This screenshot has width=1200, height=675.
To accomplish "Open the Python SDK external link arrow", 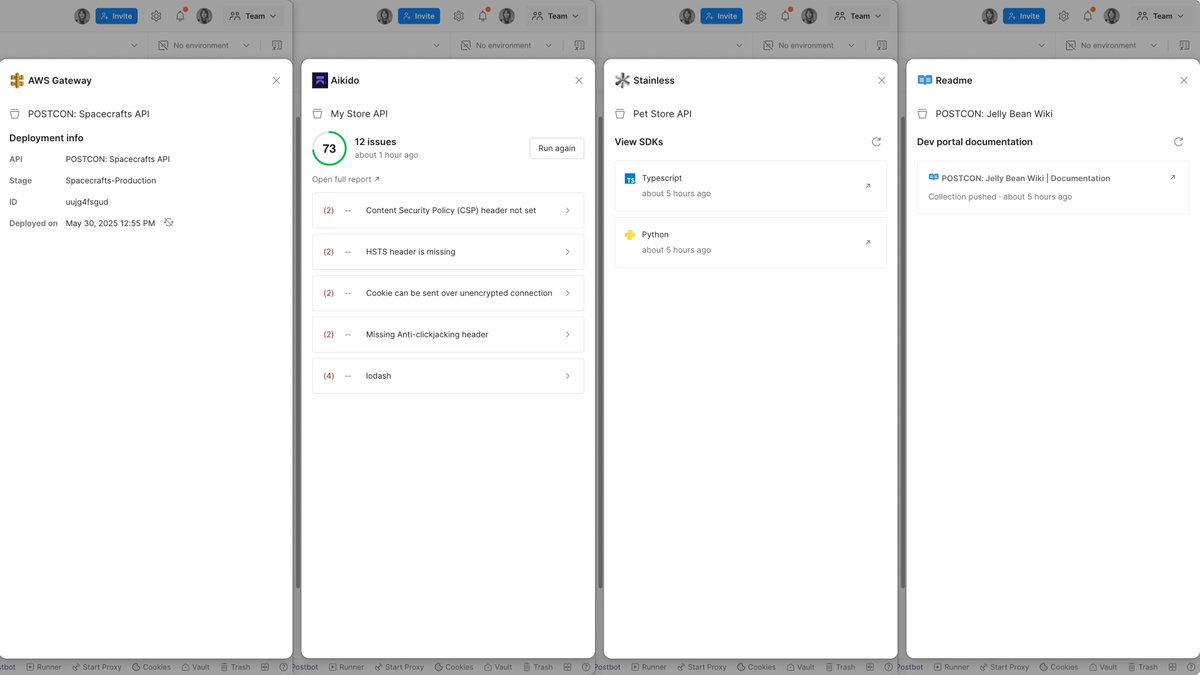I will point(867,242).
